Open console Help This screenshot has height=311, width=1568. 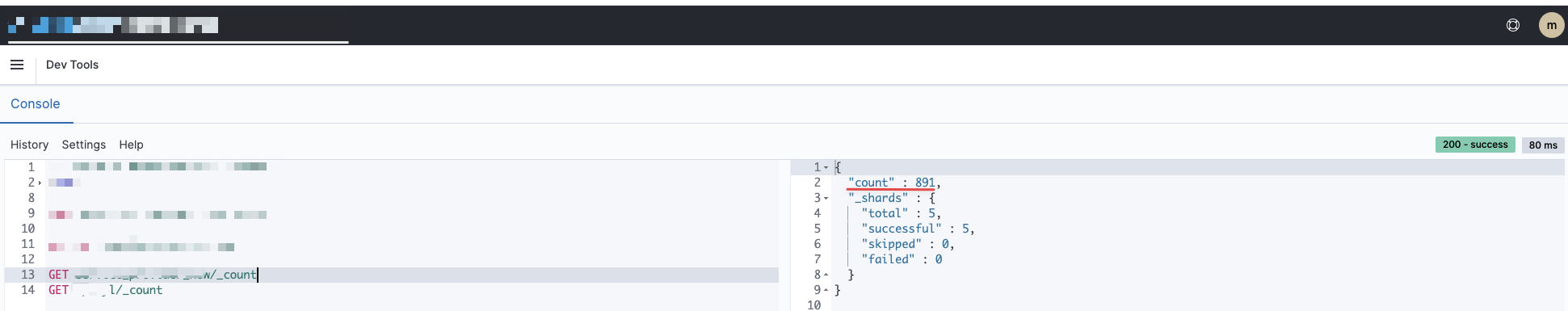click(131, 145)
